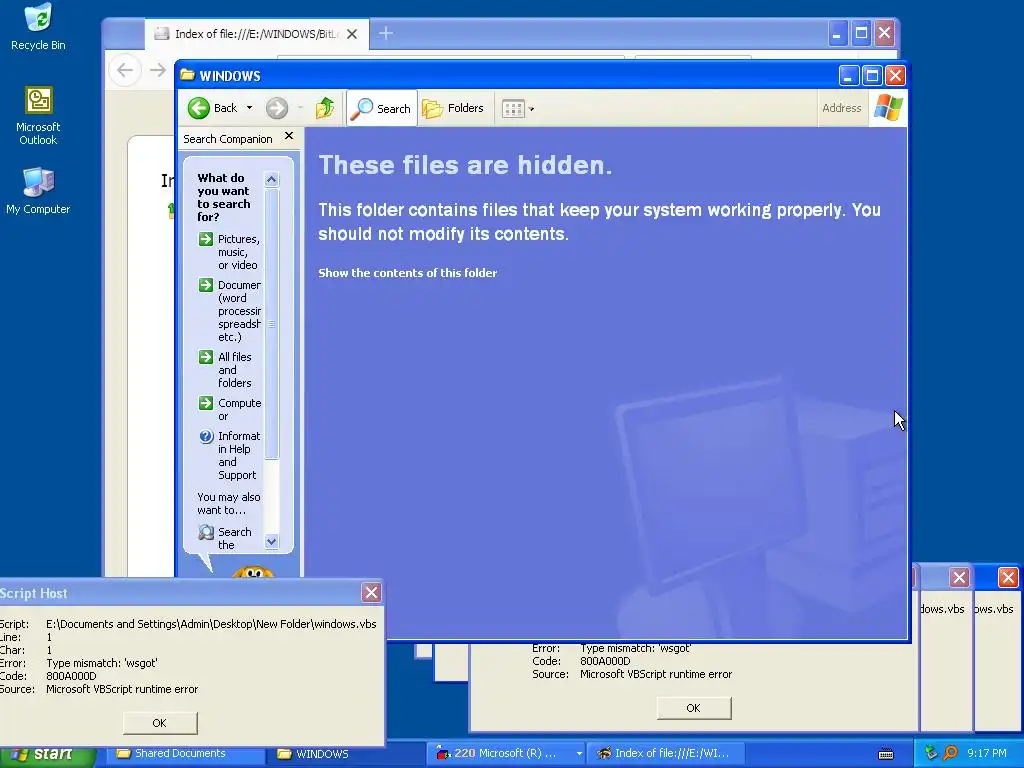
Task: Click the keyboard icon in taskbar
Action: point(886,754)
